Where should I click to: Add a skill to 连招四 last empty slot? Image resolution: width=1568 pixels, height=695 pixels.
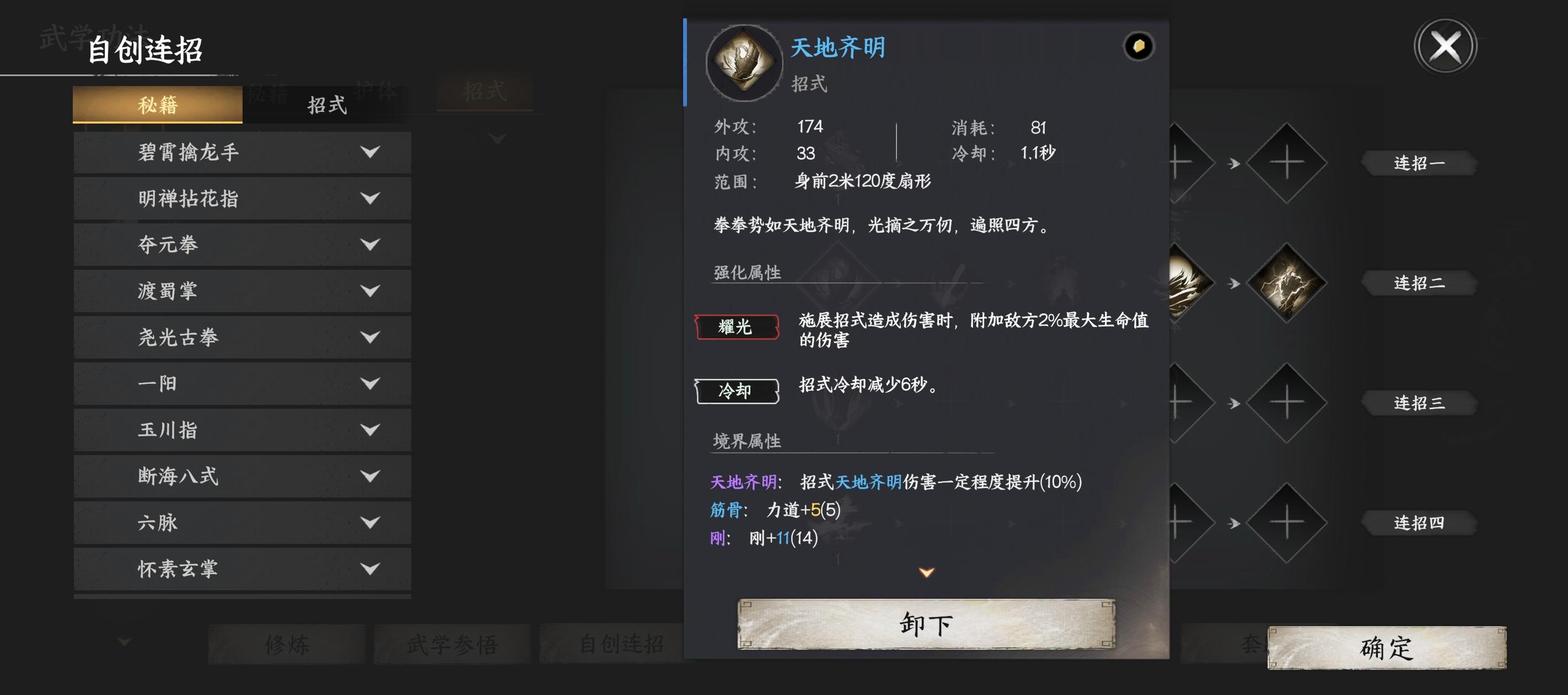(x=1286, y=522)
